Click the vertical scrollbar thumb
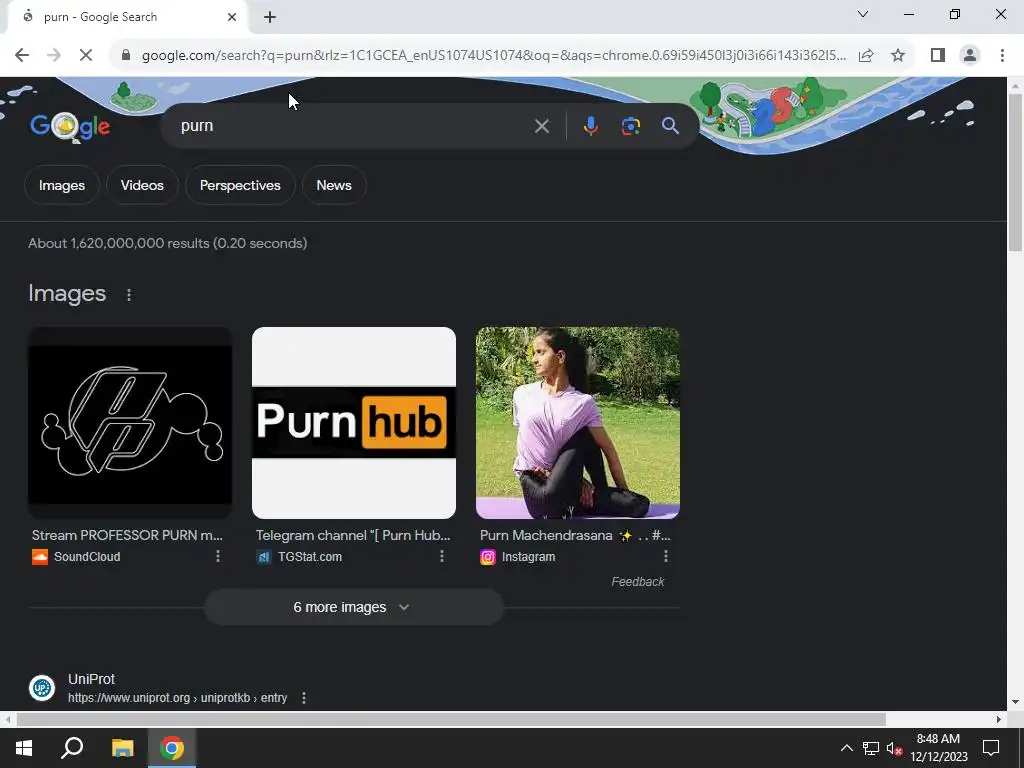 pyautogui.click(x=1016, y=172)
